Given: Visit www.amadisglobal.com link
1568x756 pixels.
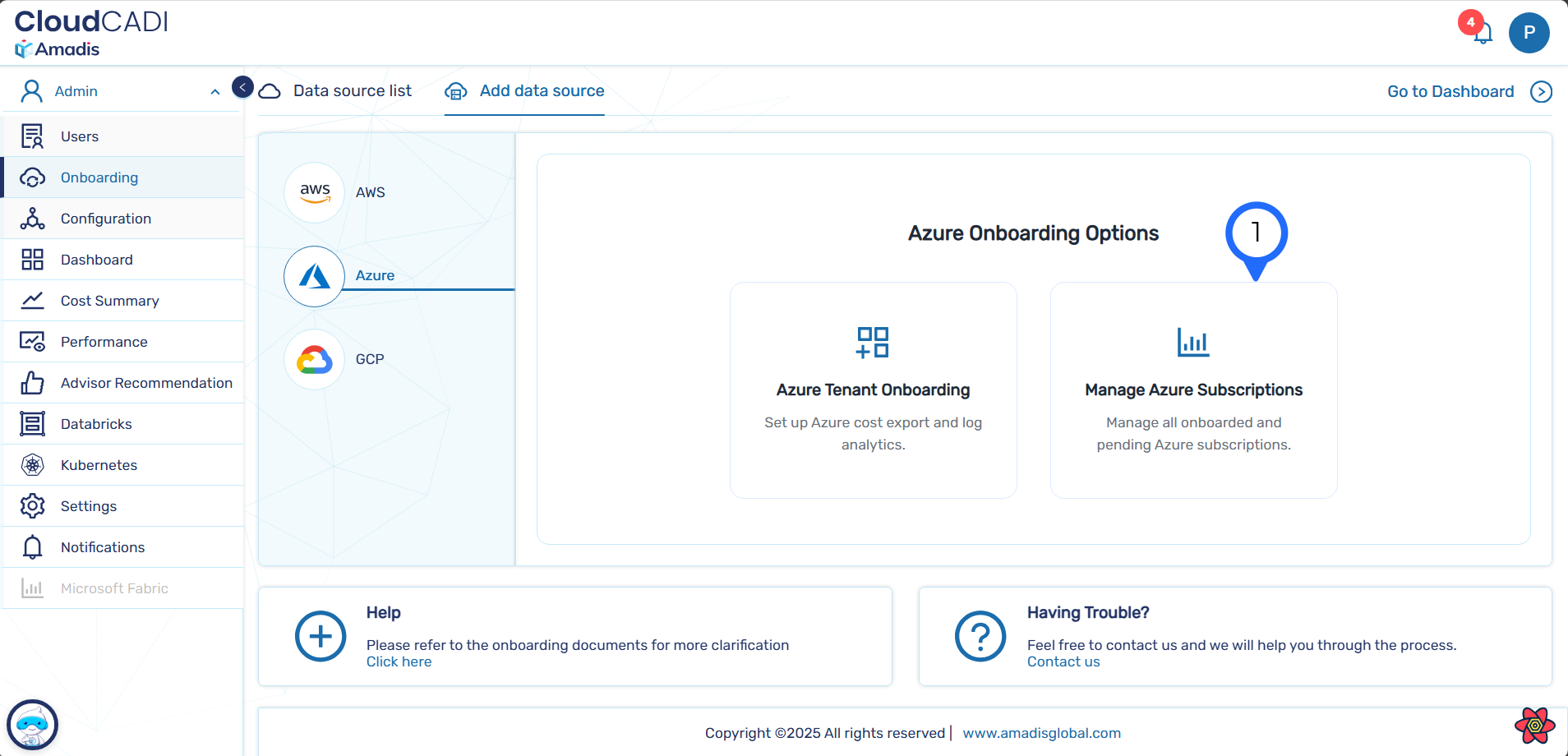Looking at the screenshot, I should pyautogui.click(x=1041, y=733).
